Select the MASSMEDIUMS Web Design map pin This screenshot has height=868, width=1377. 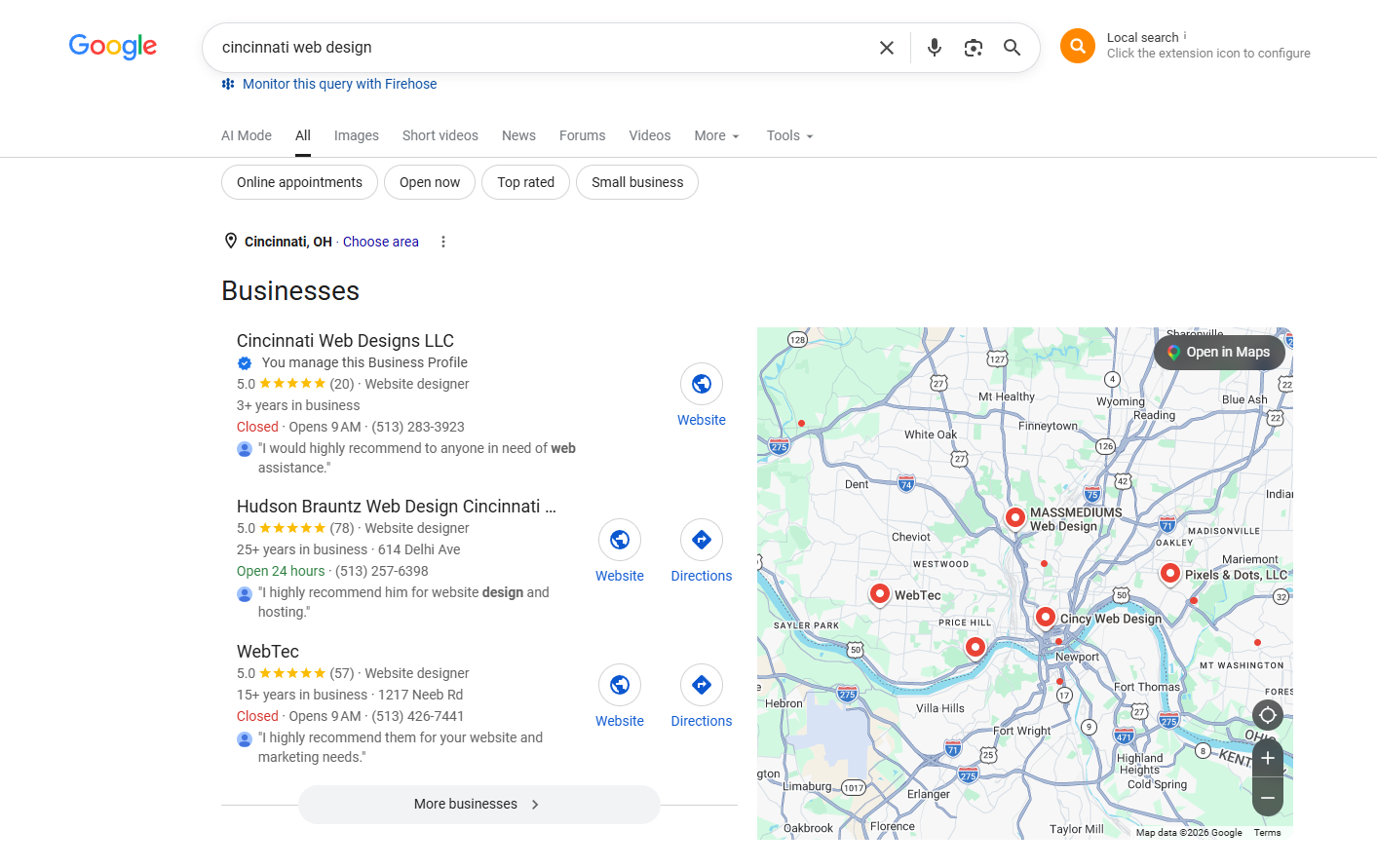point(1015,517)
